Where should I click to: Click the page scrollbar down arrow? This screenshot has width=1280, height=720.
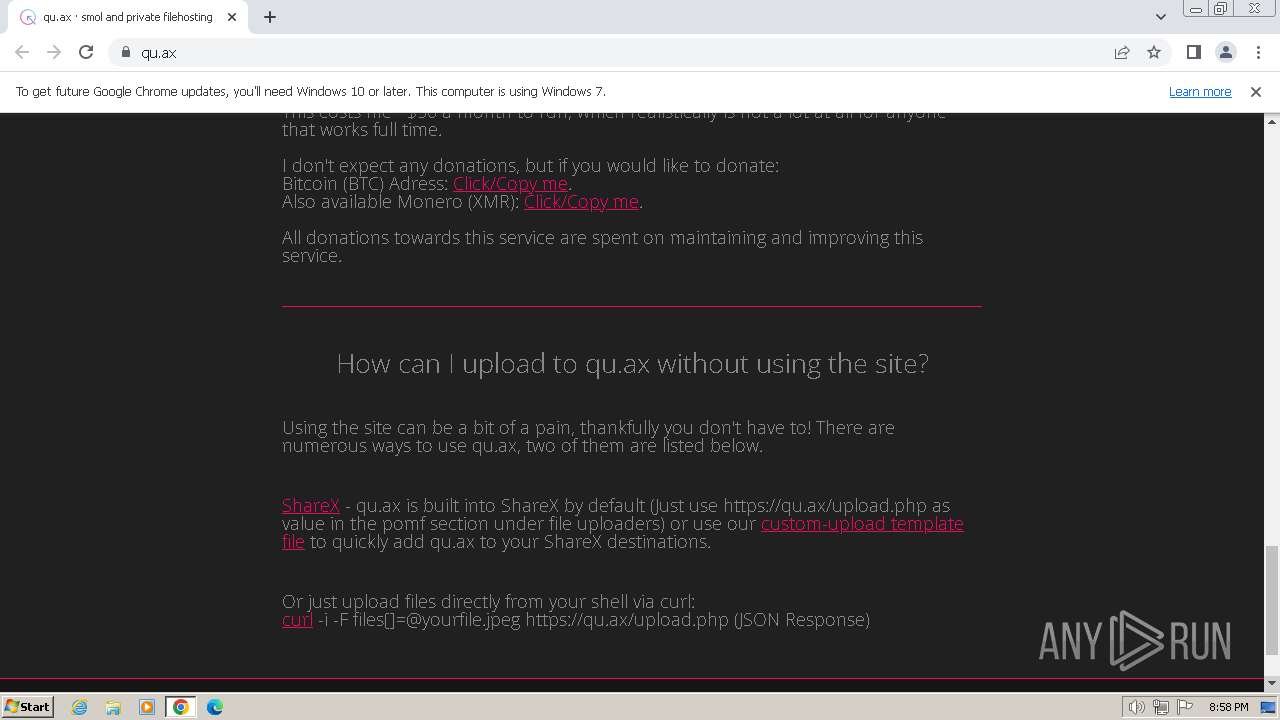(x=1272, y=682)
